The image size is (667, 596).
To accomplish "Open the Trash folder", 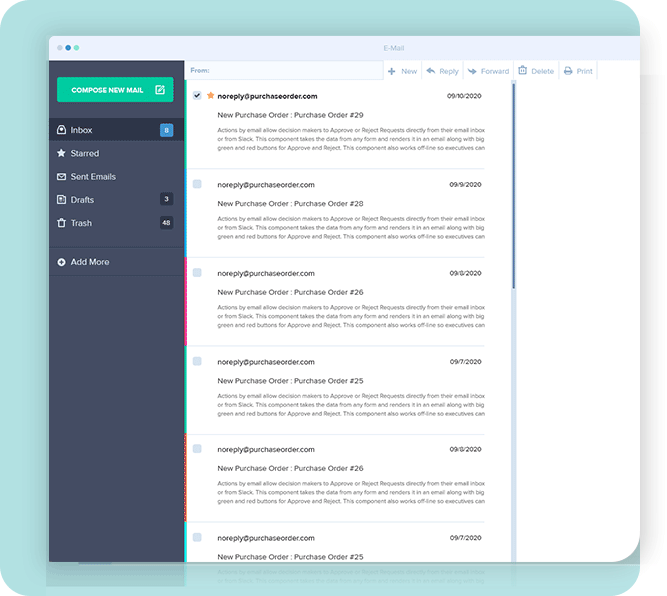I will pos(117,223).
